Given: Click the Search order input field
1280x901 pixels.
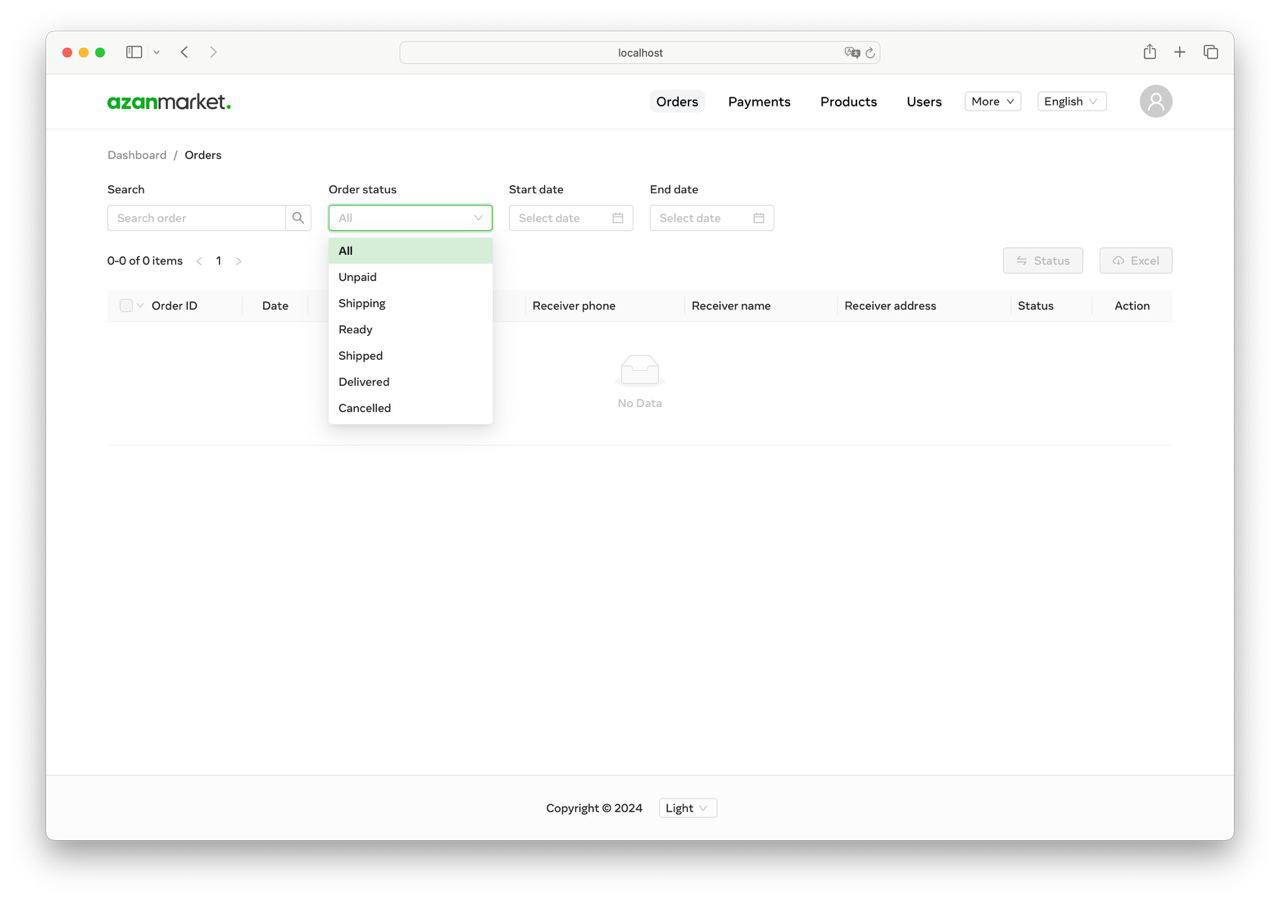Looking at the screenshot, I should 195,217.
